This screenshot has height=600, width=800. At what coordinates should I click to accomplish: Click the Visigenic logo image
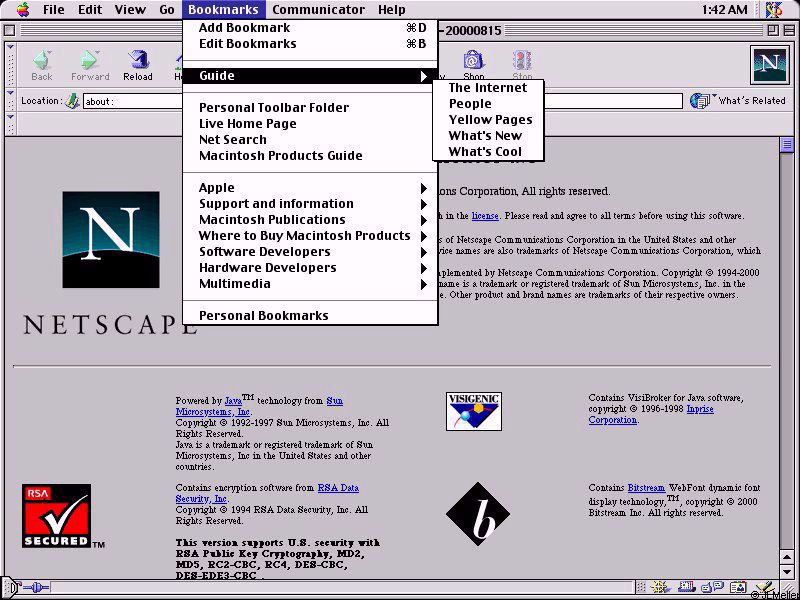click(474, 411)
